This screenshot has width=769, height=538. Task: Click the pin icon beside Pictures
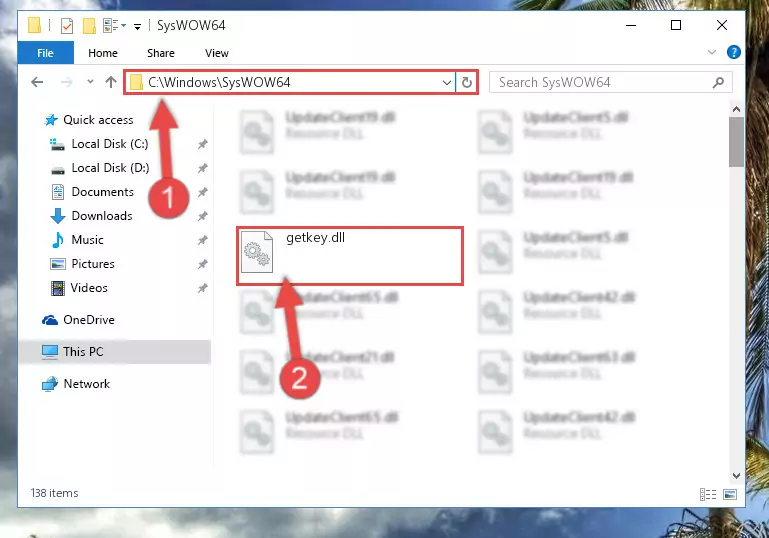tap(202, 264)
